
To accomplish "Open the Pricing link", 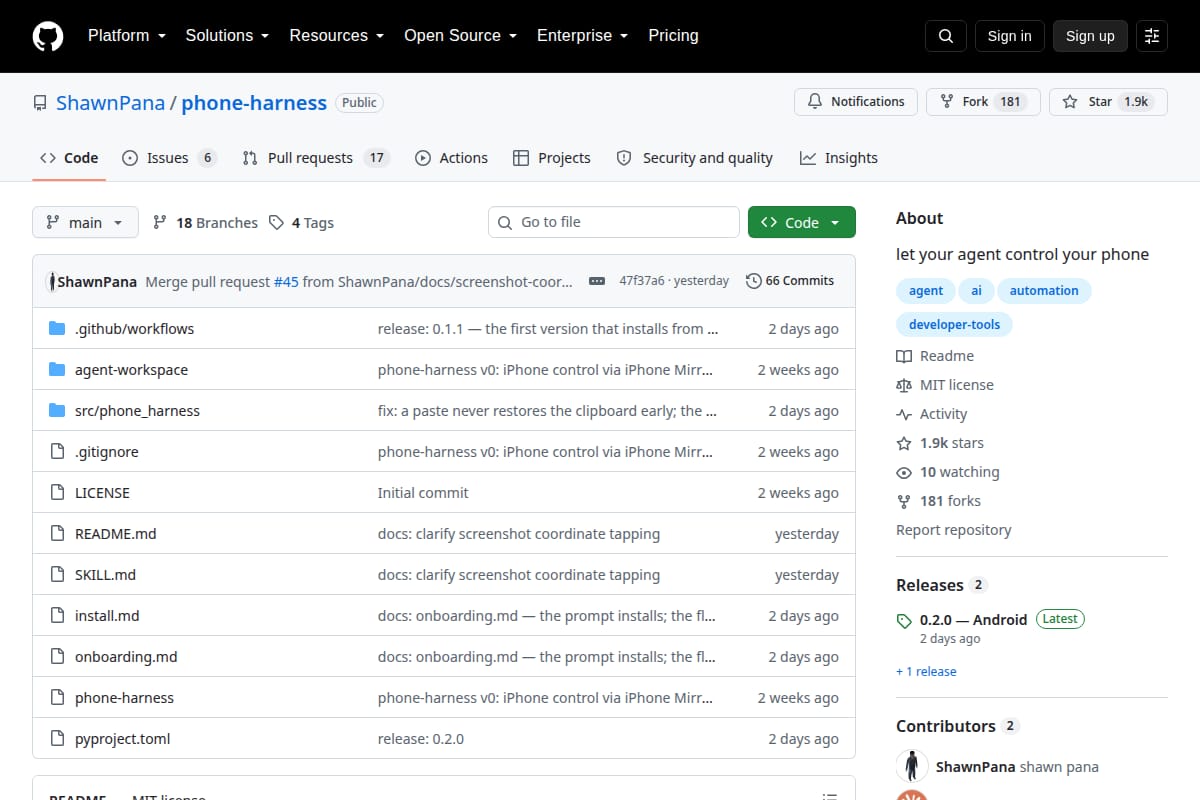I will pos(673,36).
